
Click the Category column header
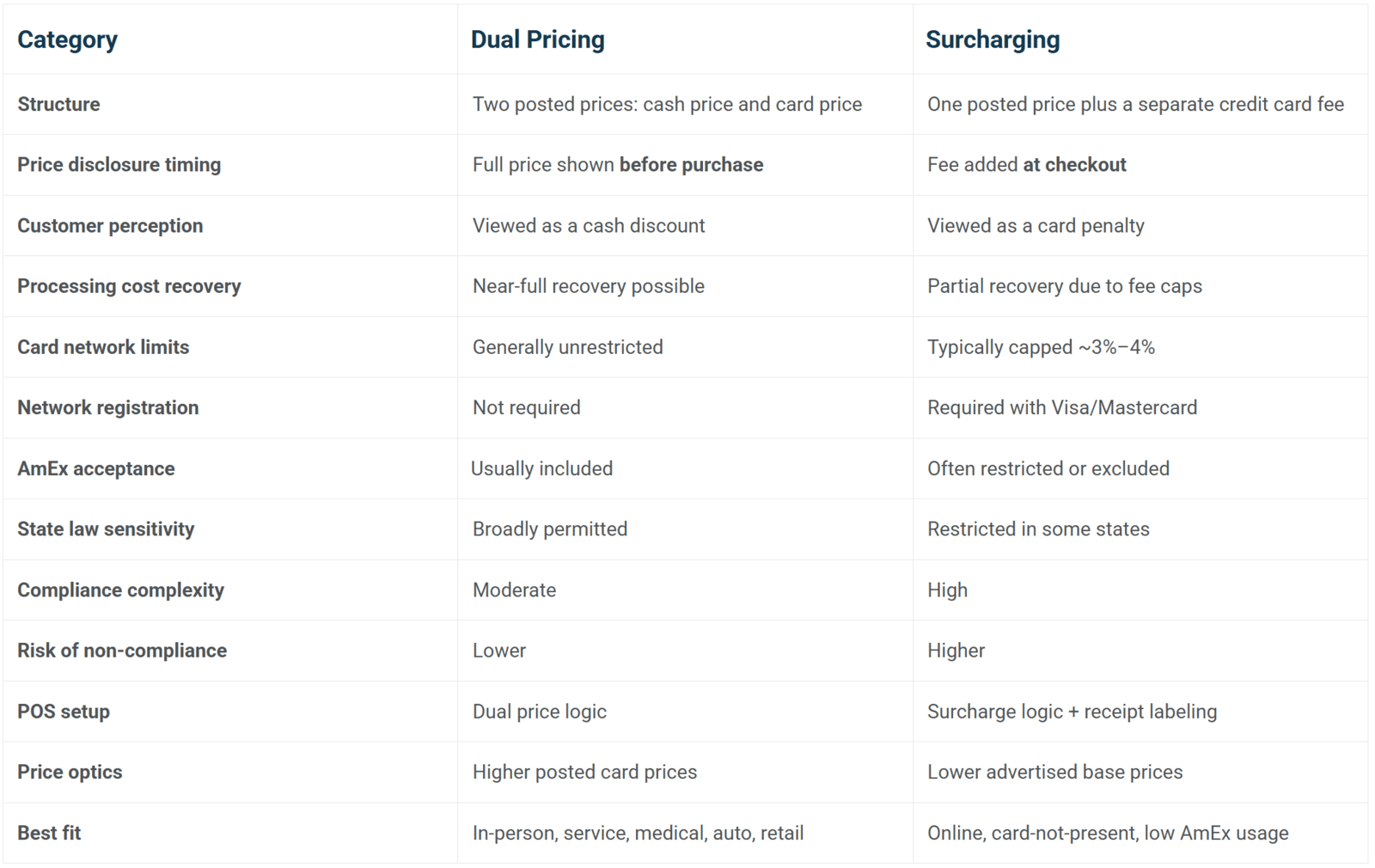tap(67, 40)
